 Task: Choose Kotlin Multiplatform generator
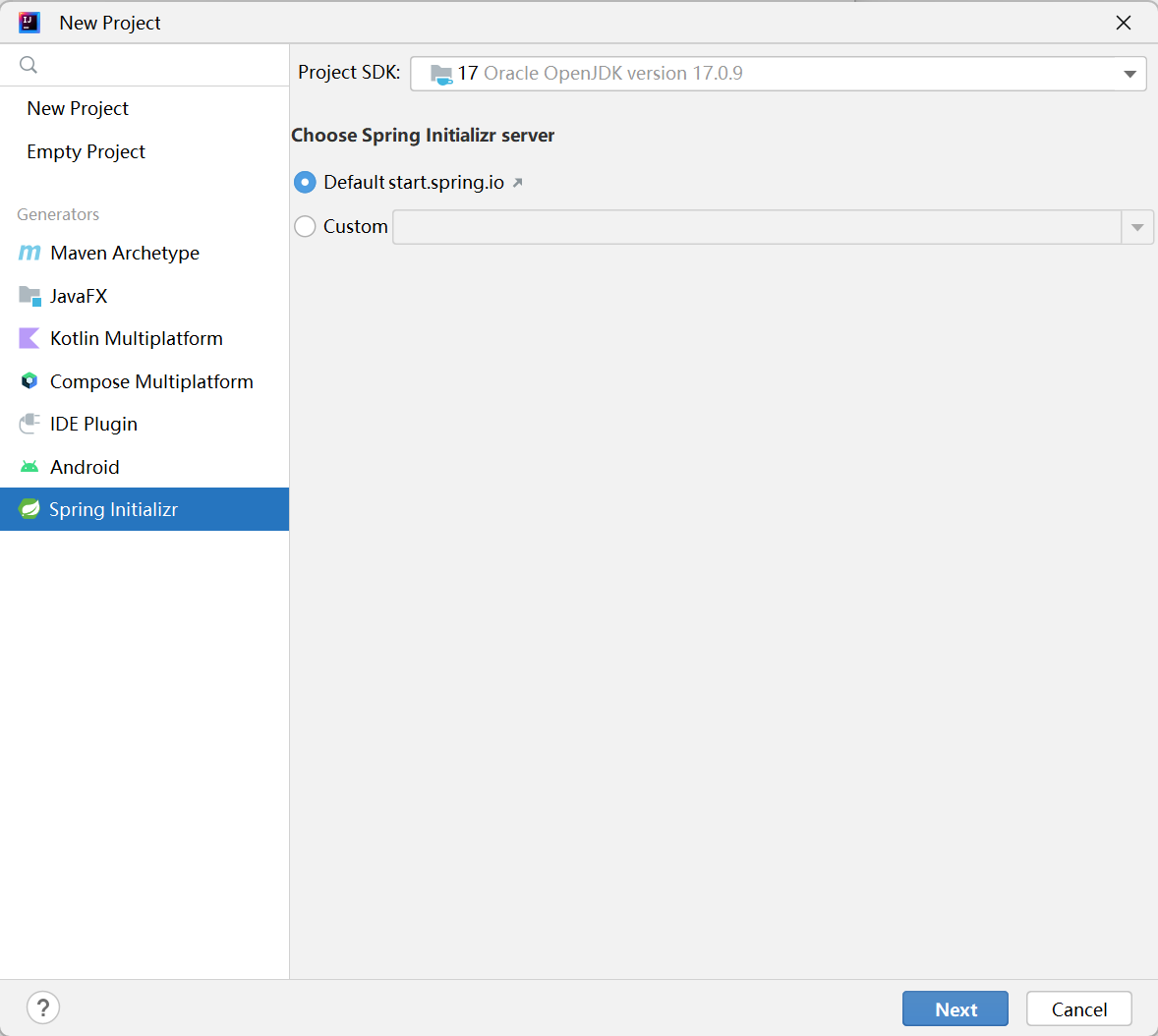[x=144, y=338]
